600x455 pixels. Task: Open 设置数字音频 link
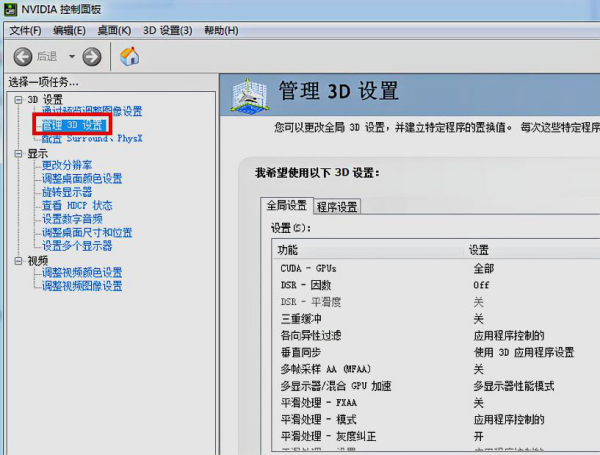pos(72,219)
